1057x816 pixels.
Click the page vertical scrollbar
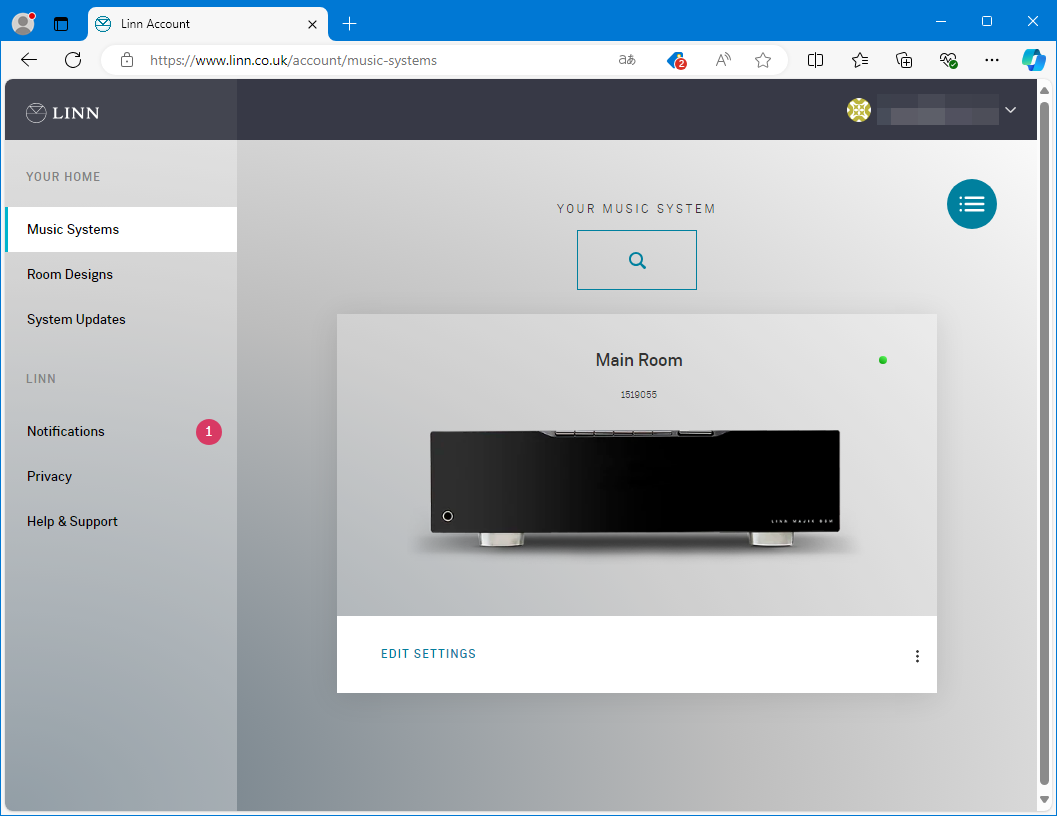pos(1044,445)
